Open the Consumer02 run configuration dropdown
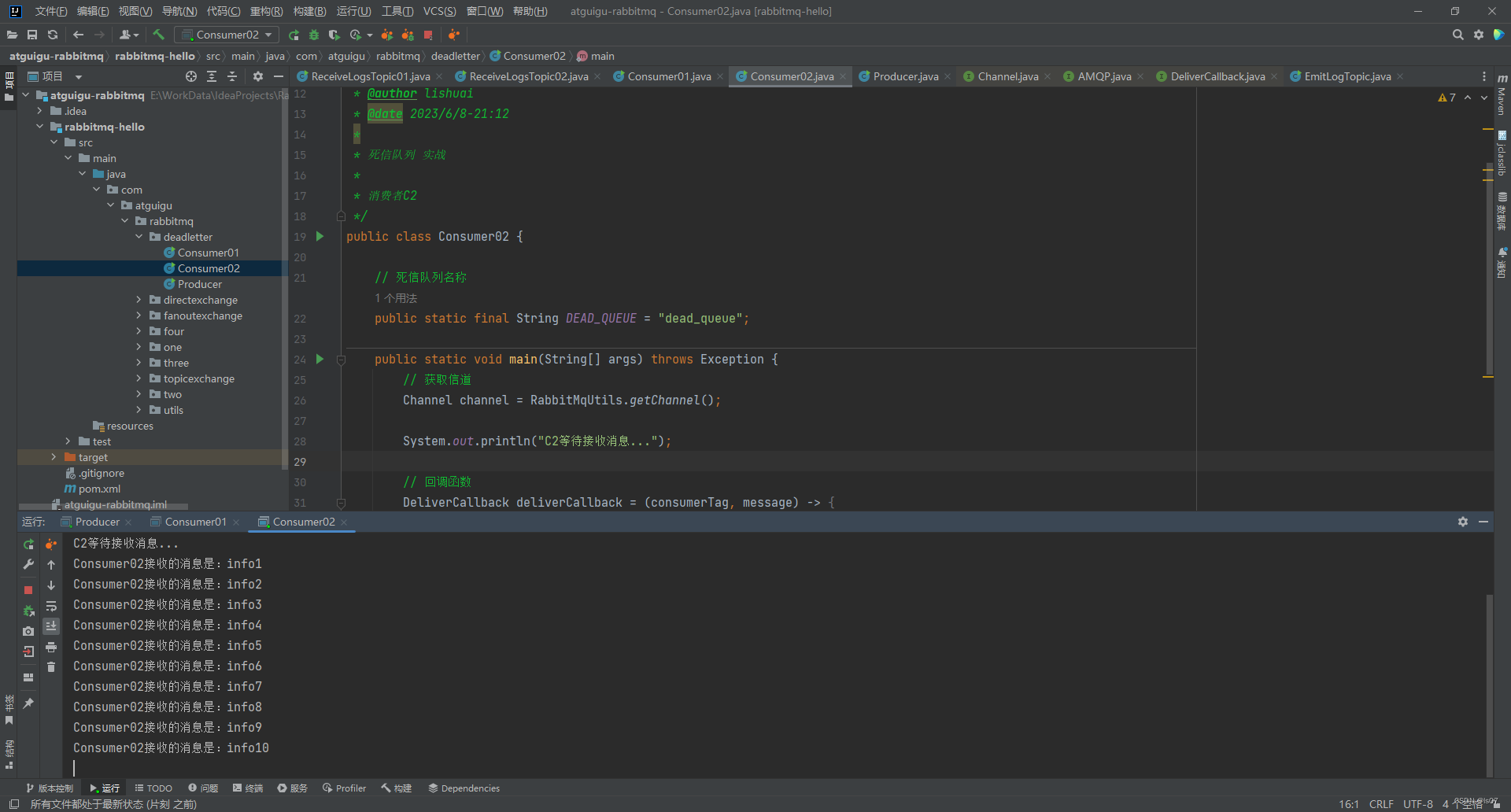Screen dimensions: 1511x812 [x=227, y=35]
